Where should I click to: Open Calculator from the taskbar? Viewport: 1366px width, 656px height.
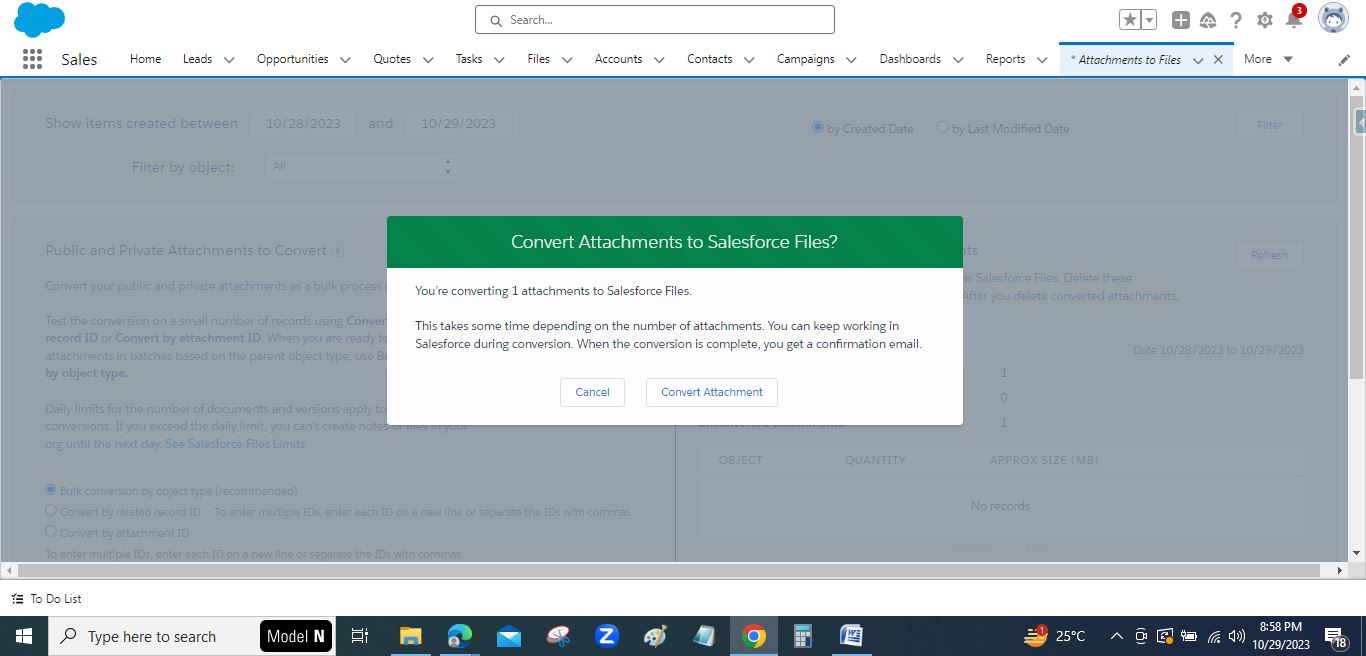(x=802, y=636)
